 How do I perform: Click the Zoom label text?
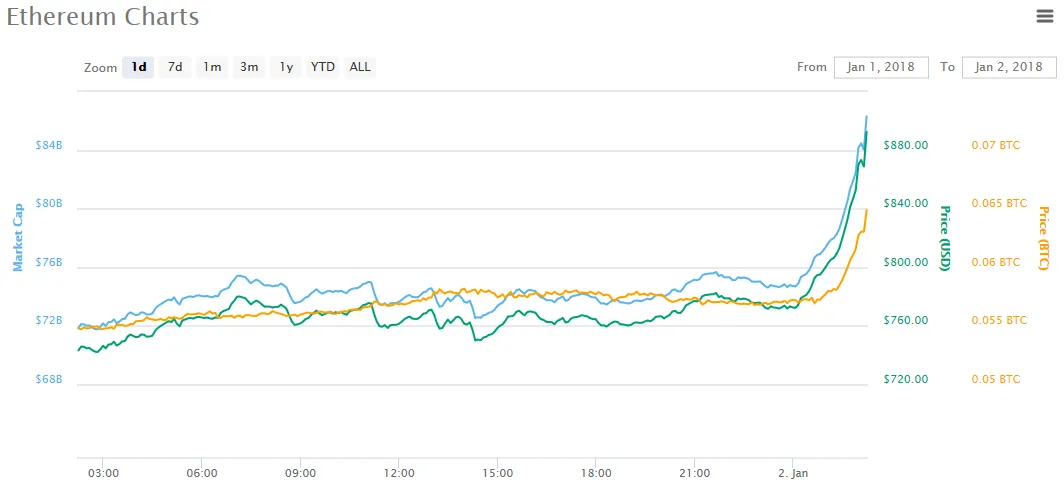coord(100,68)
